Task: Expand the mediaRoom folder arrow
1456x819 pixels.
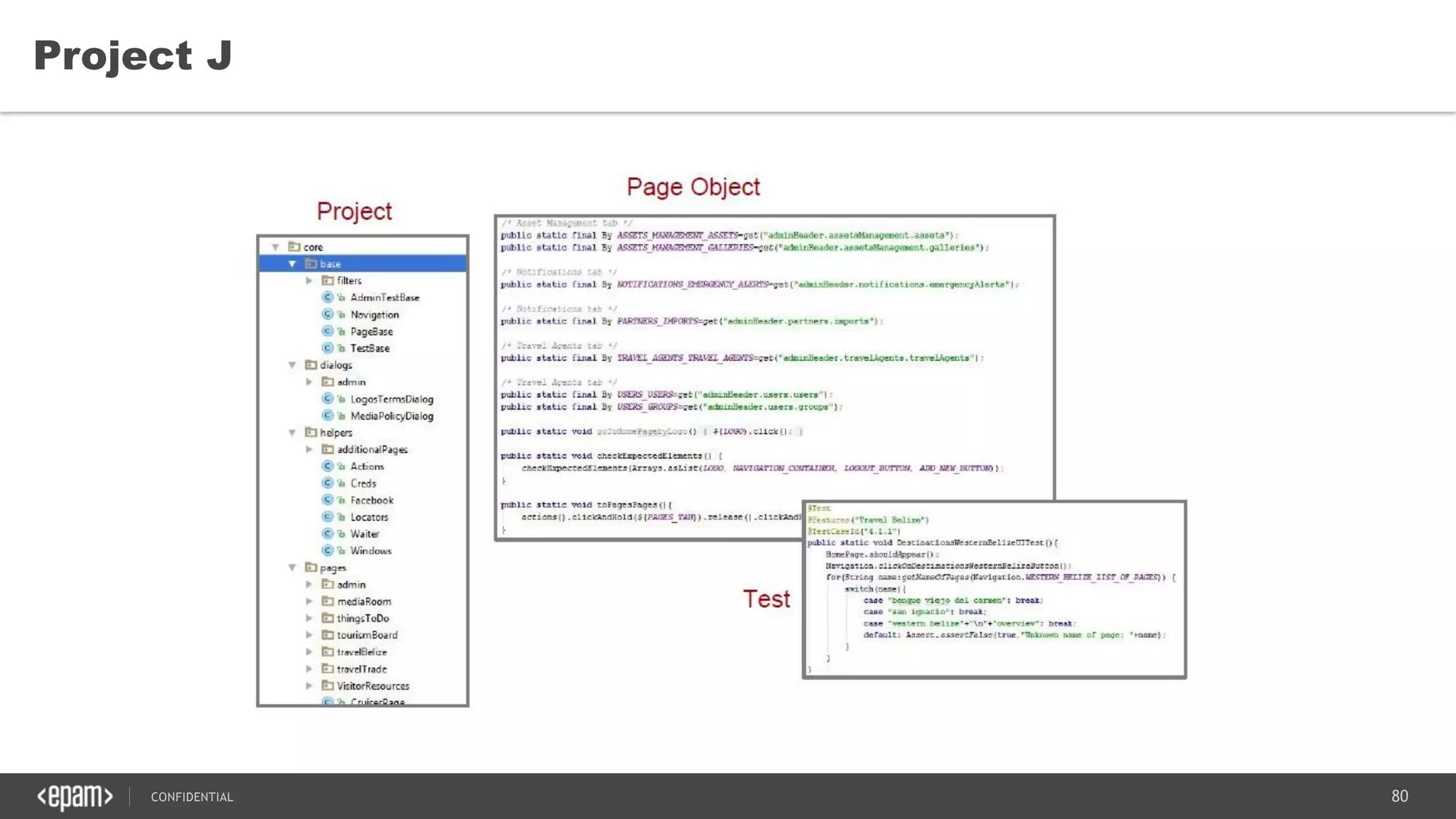Action: coord(309,601)
